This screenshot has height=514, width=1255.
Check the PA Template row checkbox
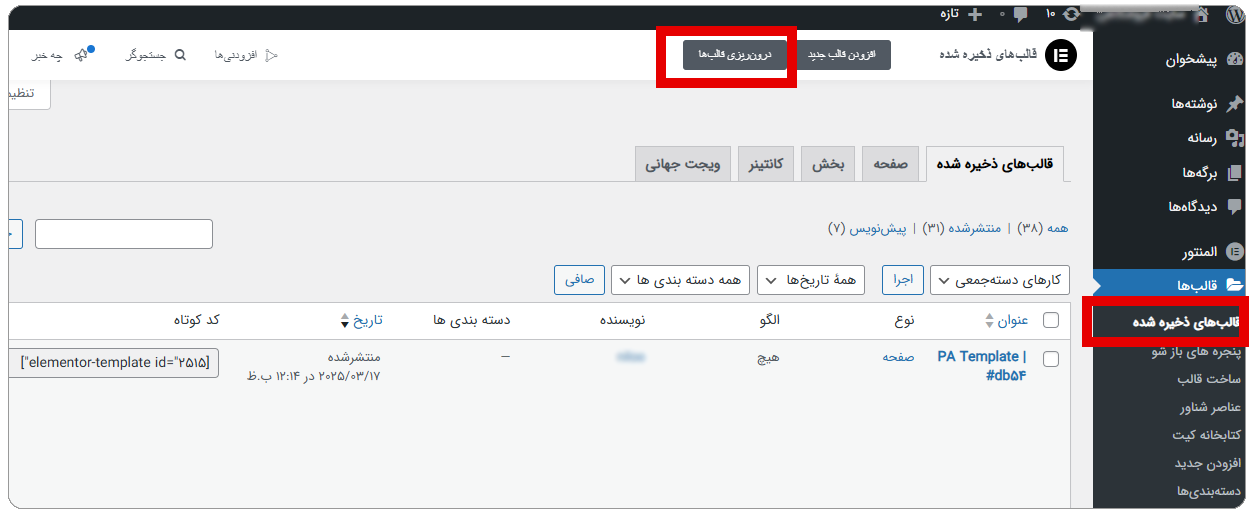1050,358
